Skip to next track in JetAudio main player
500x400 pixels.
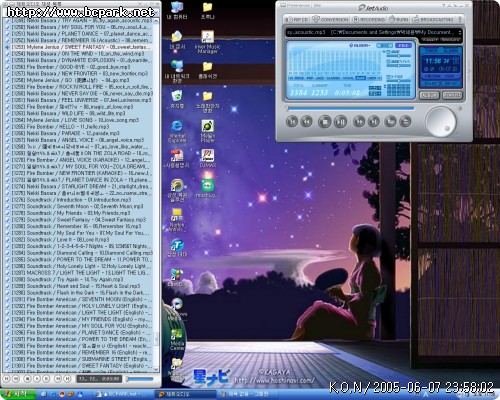click(374, 121)
